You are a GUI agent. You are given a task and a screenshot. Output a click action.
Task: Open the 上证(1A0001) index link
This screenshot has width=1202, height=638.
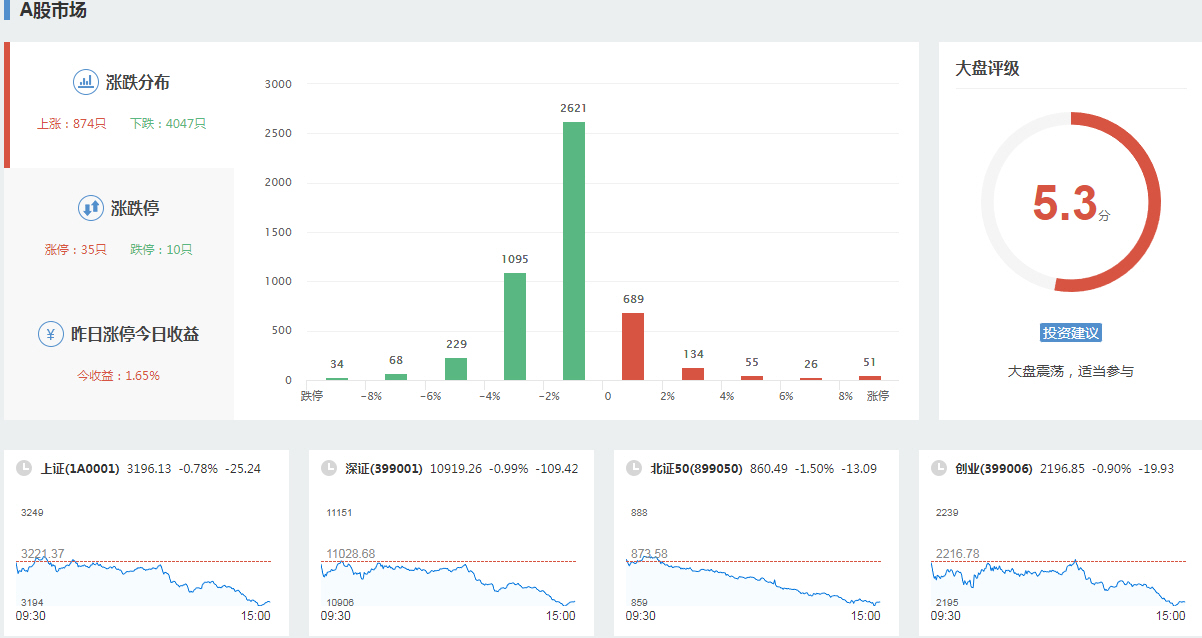(x=80, y=468)
